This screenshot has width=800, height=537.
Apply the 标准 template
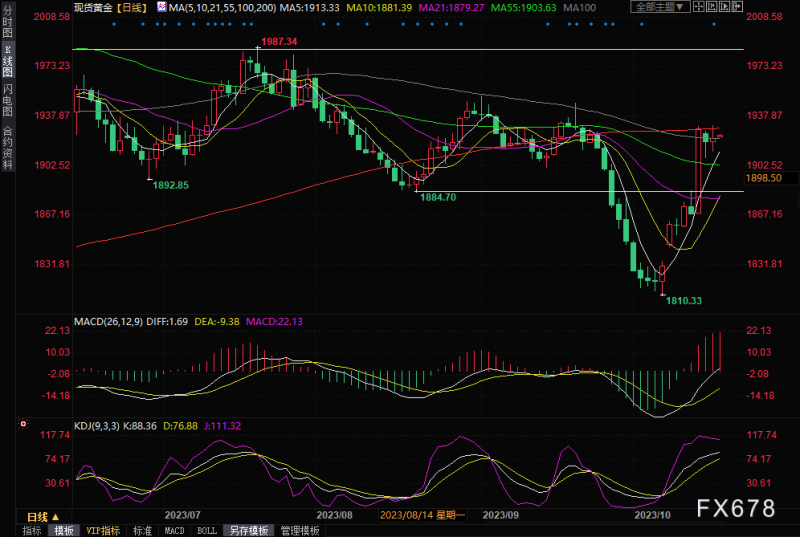point(141,530)
